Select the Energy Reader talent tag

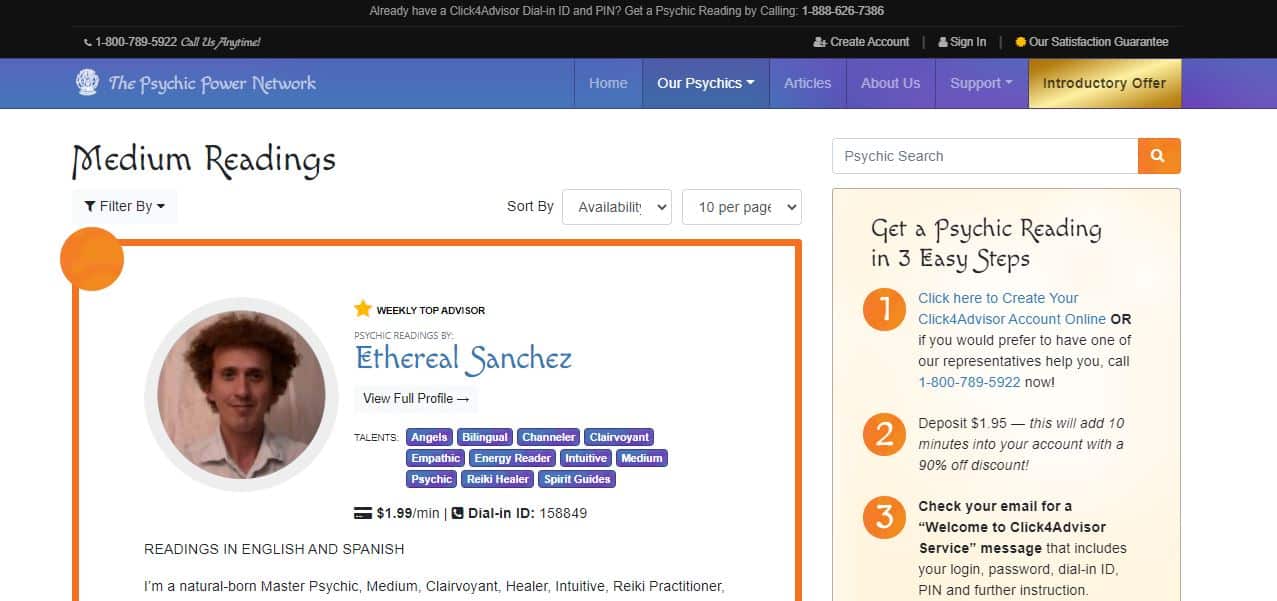tap(513, 458)
